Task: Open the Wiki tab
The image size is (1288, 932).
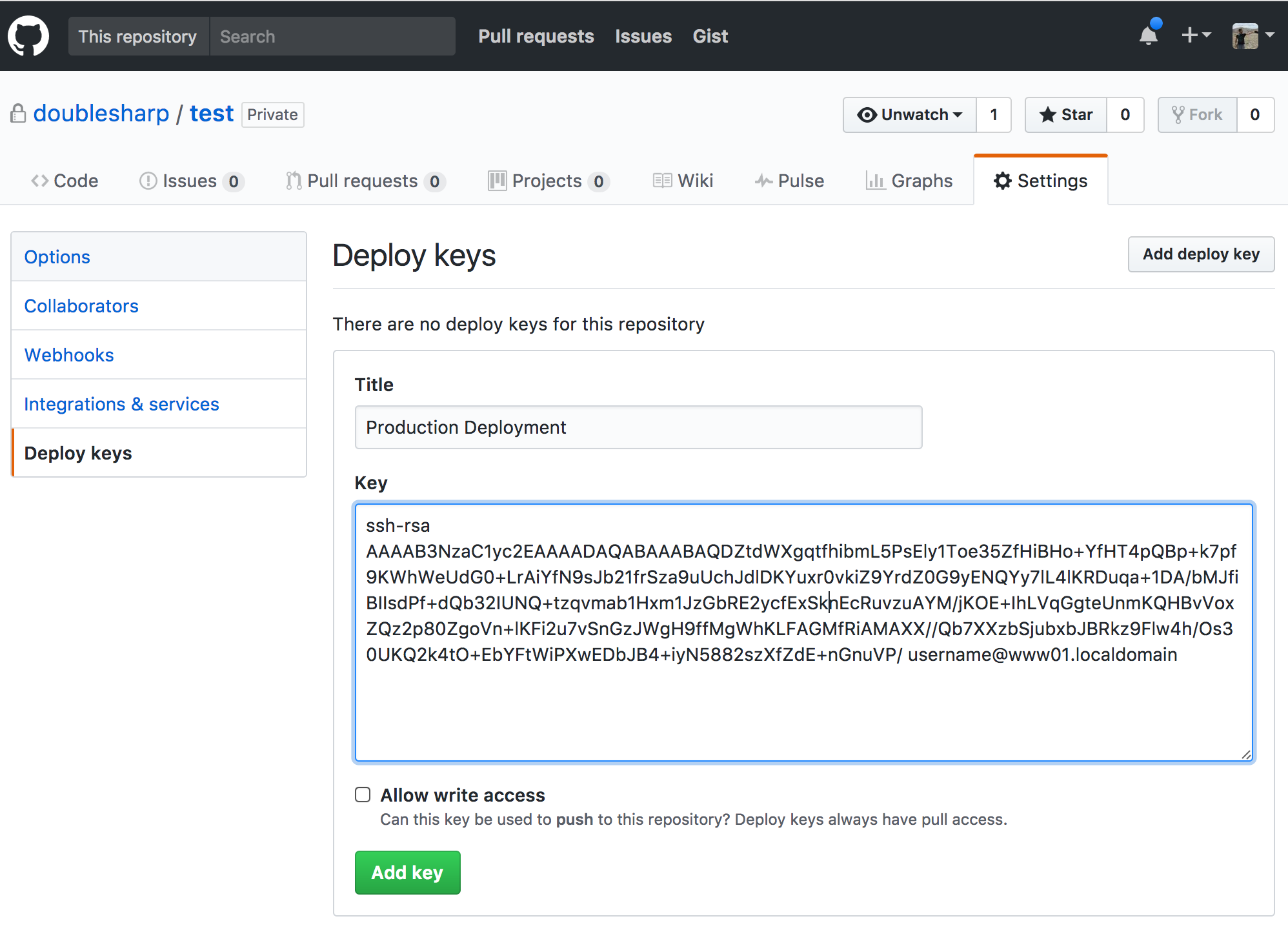Action: point(683,181)
